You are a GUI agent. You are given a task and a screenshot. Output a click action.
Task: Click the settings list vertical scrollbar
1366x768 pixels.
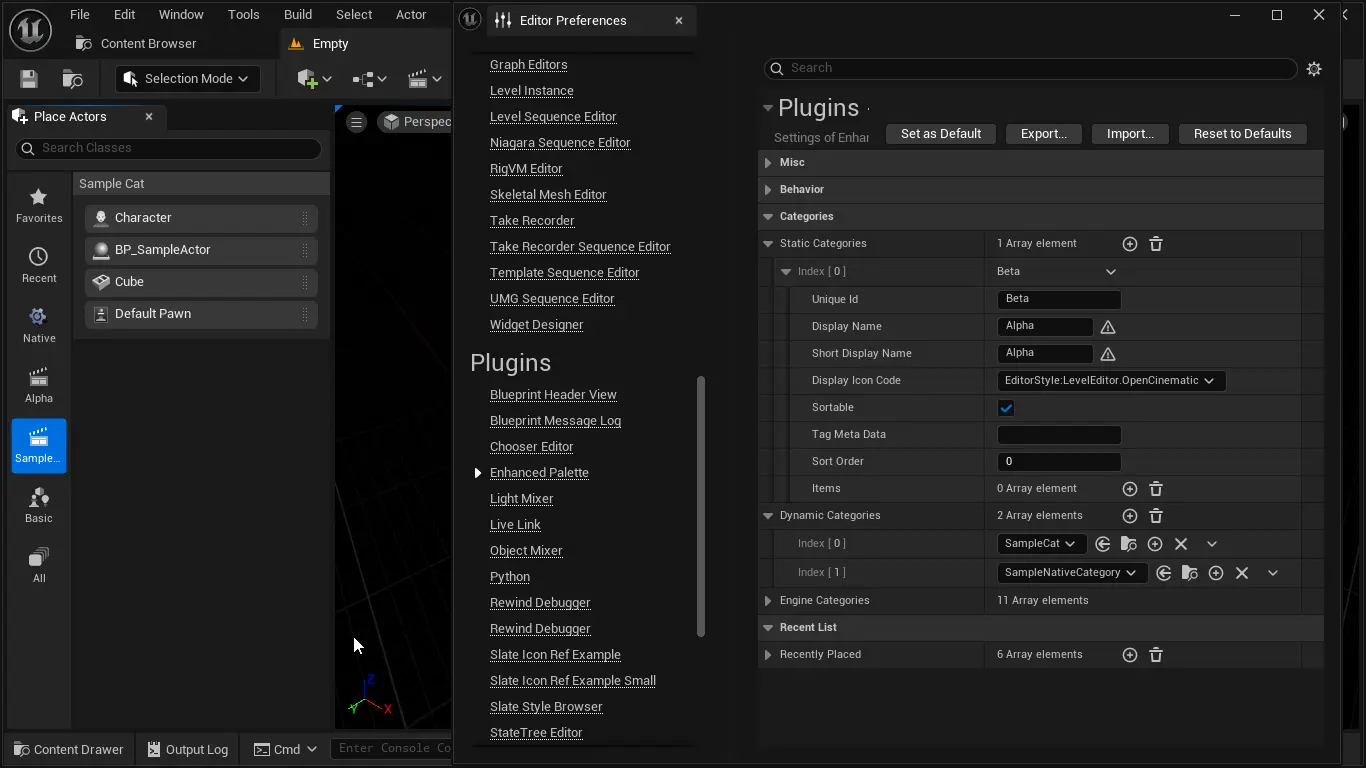coord(701,505)
